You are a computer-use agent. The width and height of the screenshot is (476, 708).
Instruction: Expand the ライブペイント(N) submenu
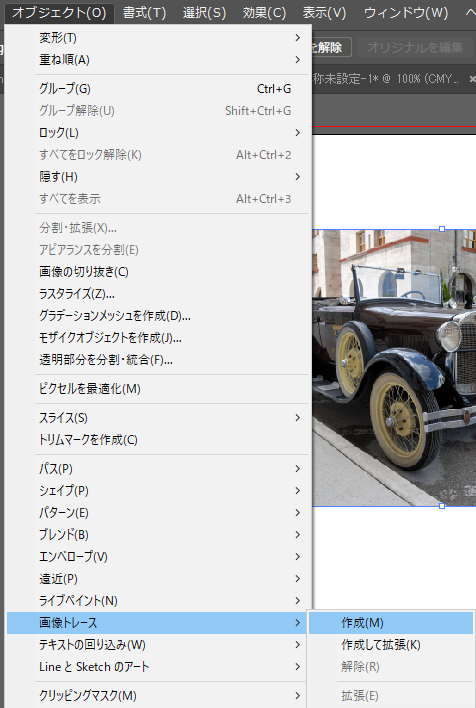[159, 601]
